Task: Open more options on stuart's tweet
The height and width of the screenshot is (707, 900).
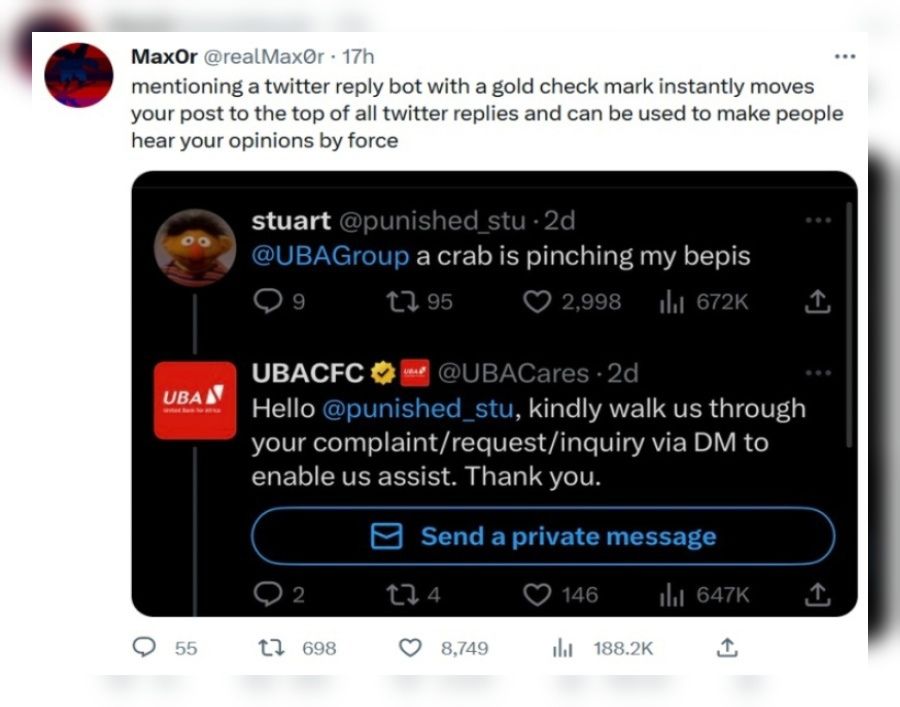Action: pos(818,220)
